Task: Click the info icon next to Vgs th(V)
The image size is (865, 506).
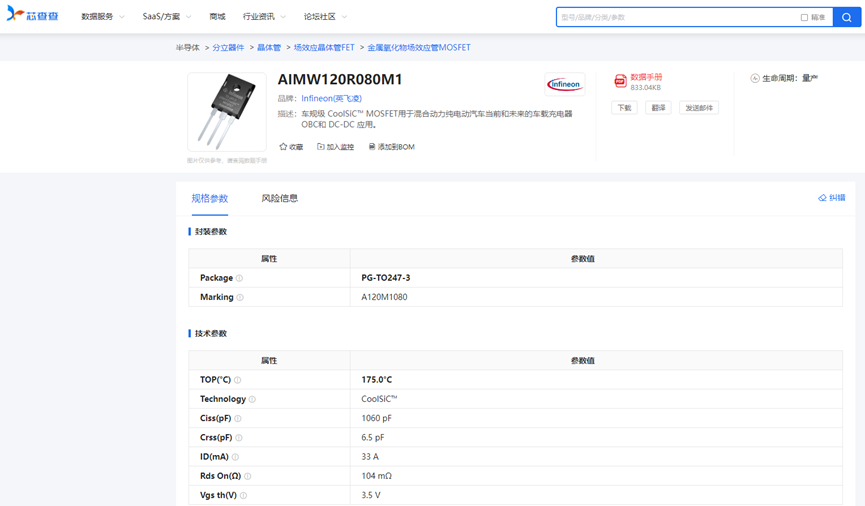Action: click(x=243, y=496)
